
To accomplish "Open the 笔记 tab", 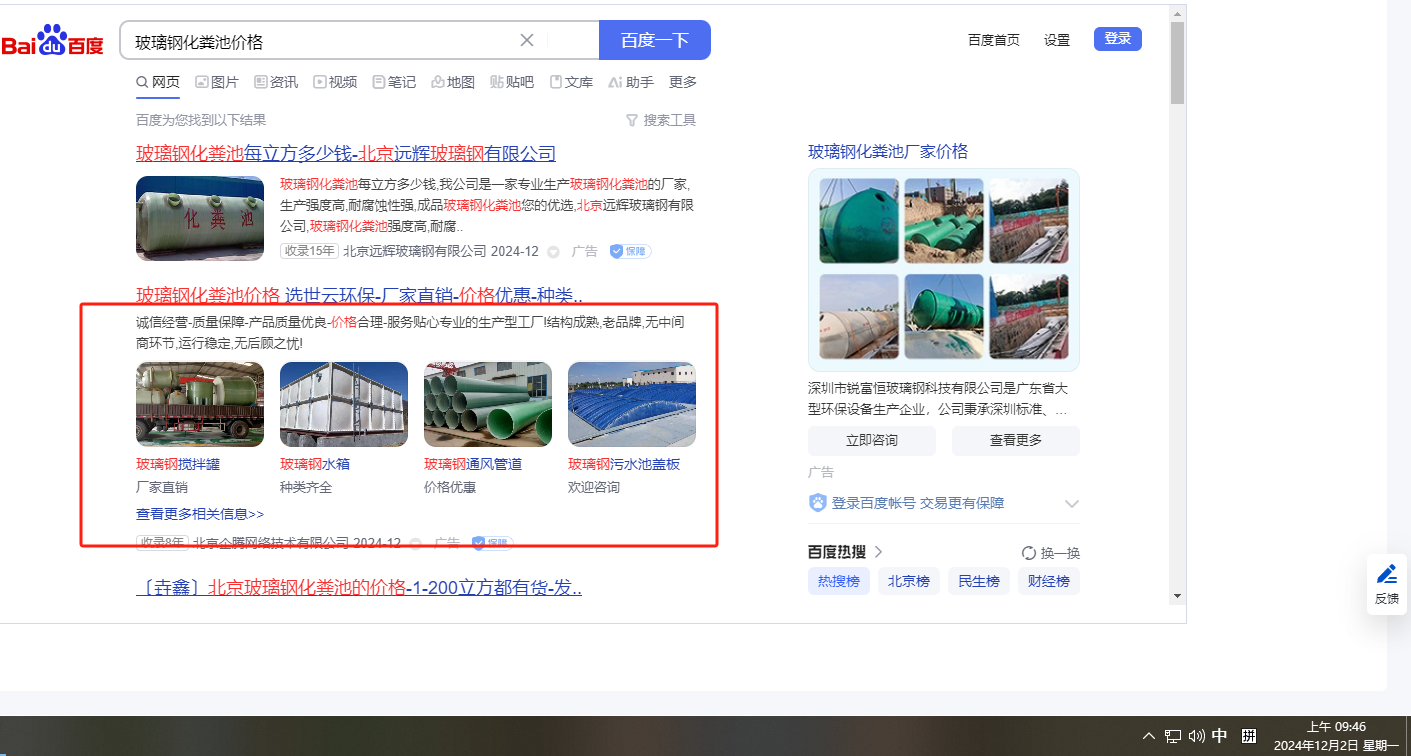I will pyautogui.click(x=394, y=82).
